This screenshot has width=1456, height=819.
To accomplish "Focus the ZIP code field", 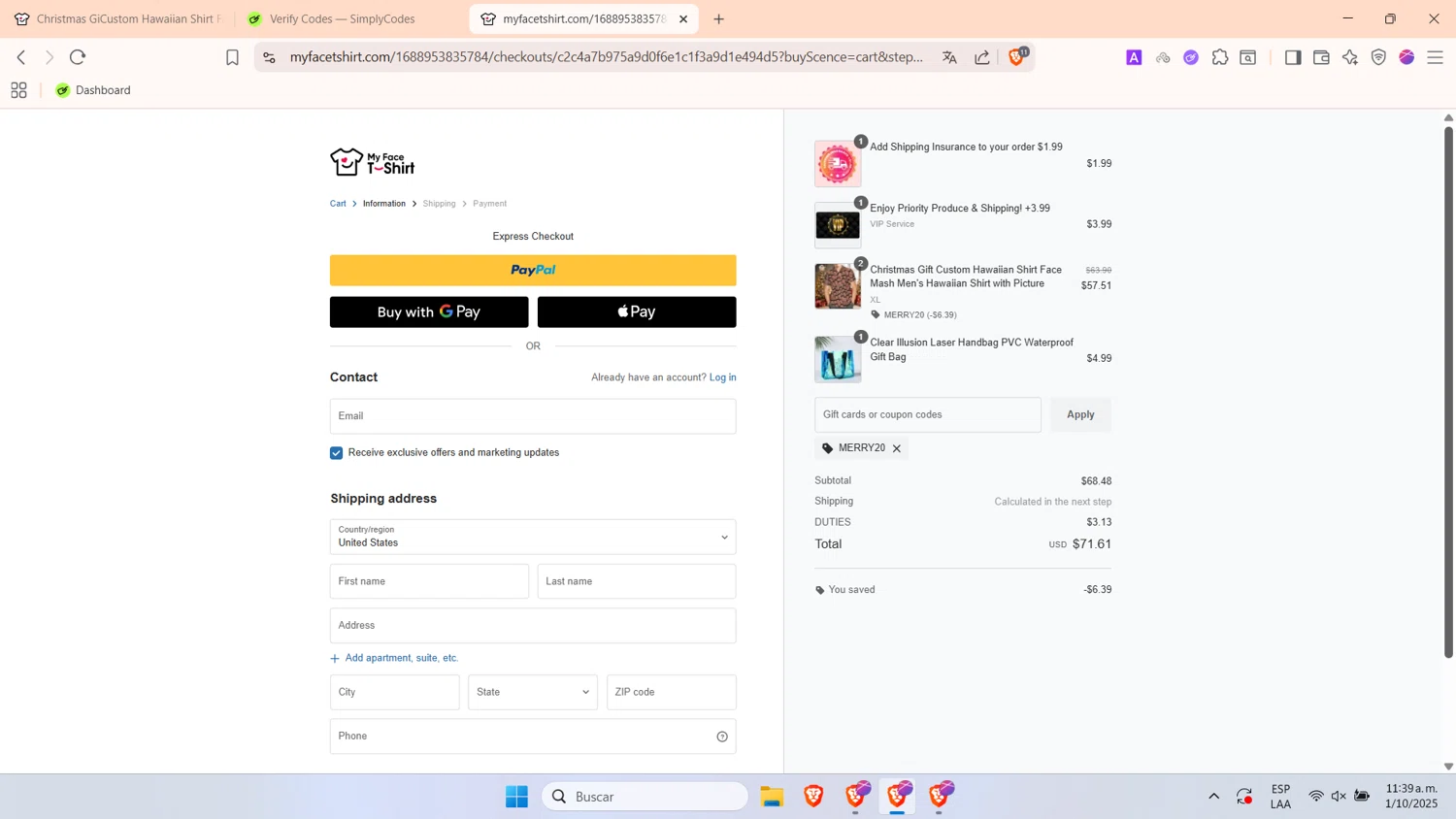I will point(672,693).
